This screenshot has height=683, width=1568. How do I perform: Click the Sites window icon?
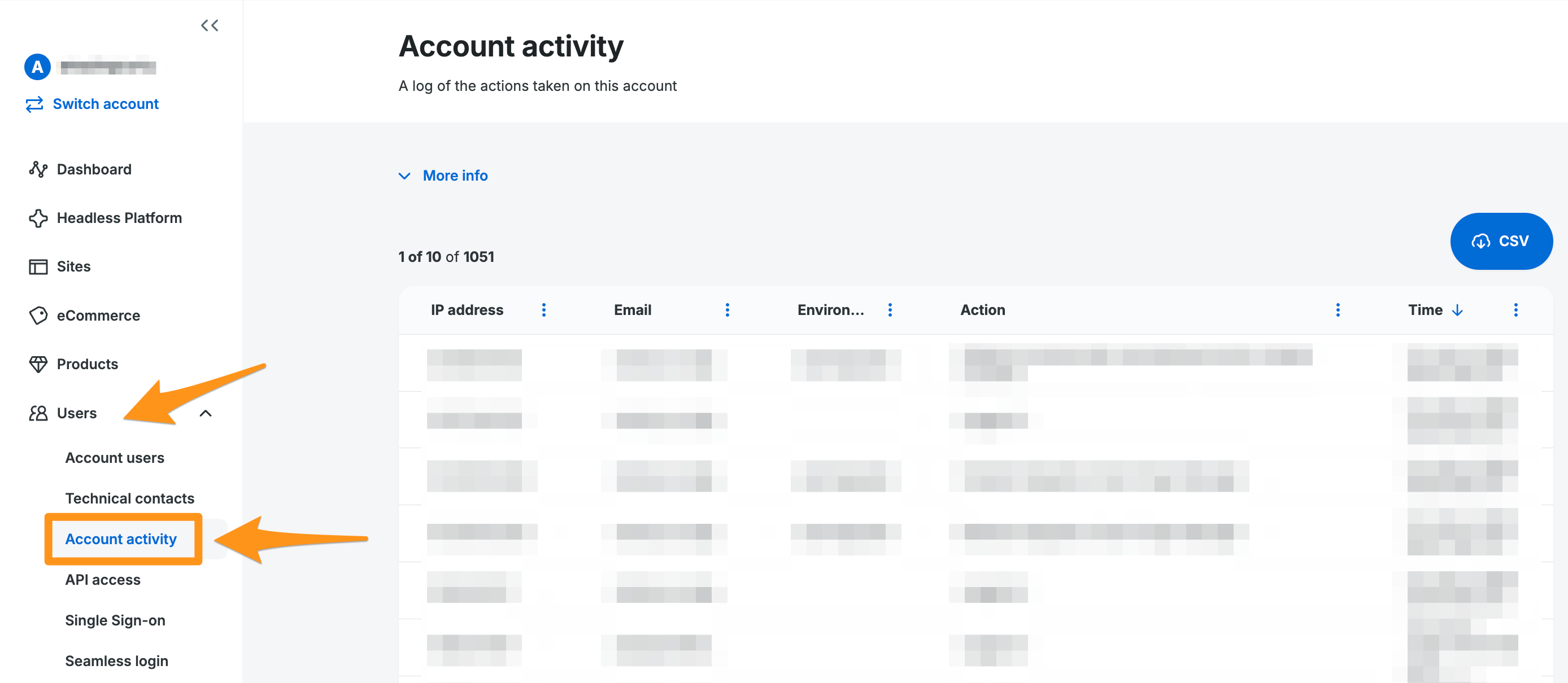point(38,266)
